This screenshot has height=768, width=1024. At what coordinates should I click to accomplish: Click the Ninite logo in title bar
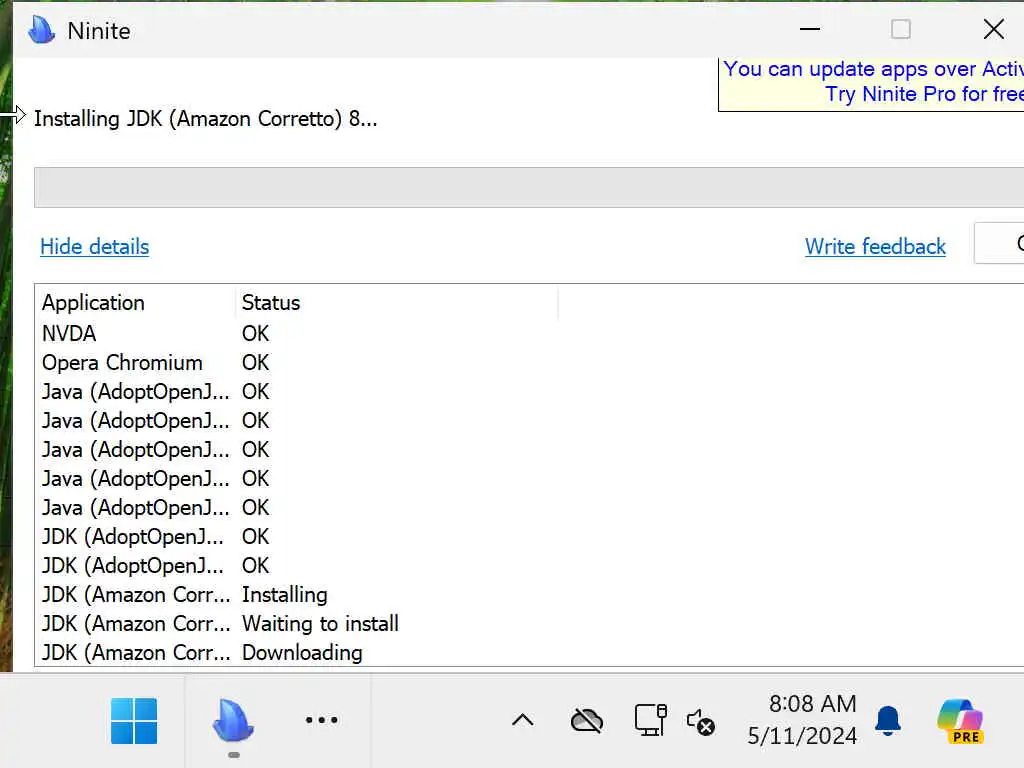42,30
